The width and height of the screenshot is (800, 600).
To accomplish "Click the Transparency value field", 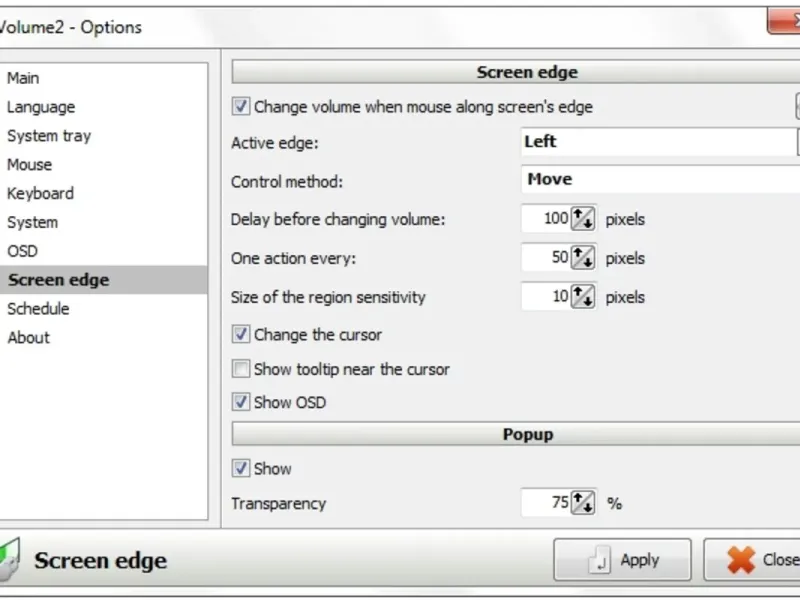I will tap(546, 503).
